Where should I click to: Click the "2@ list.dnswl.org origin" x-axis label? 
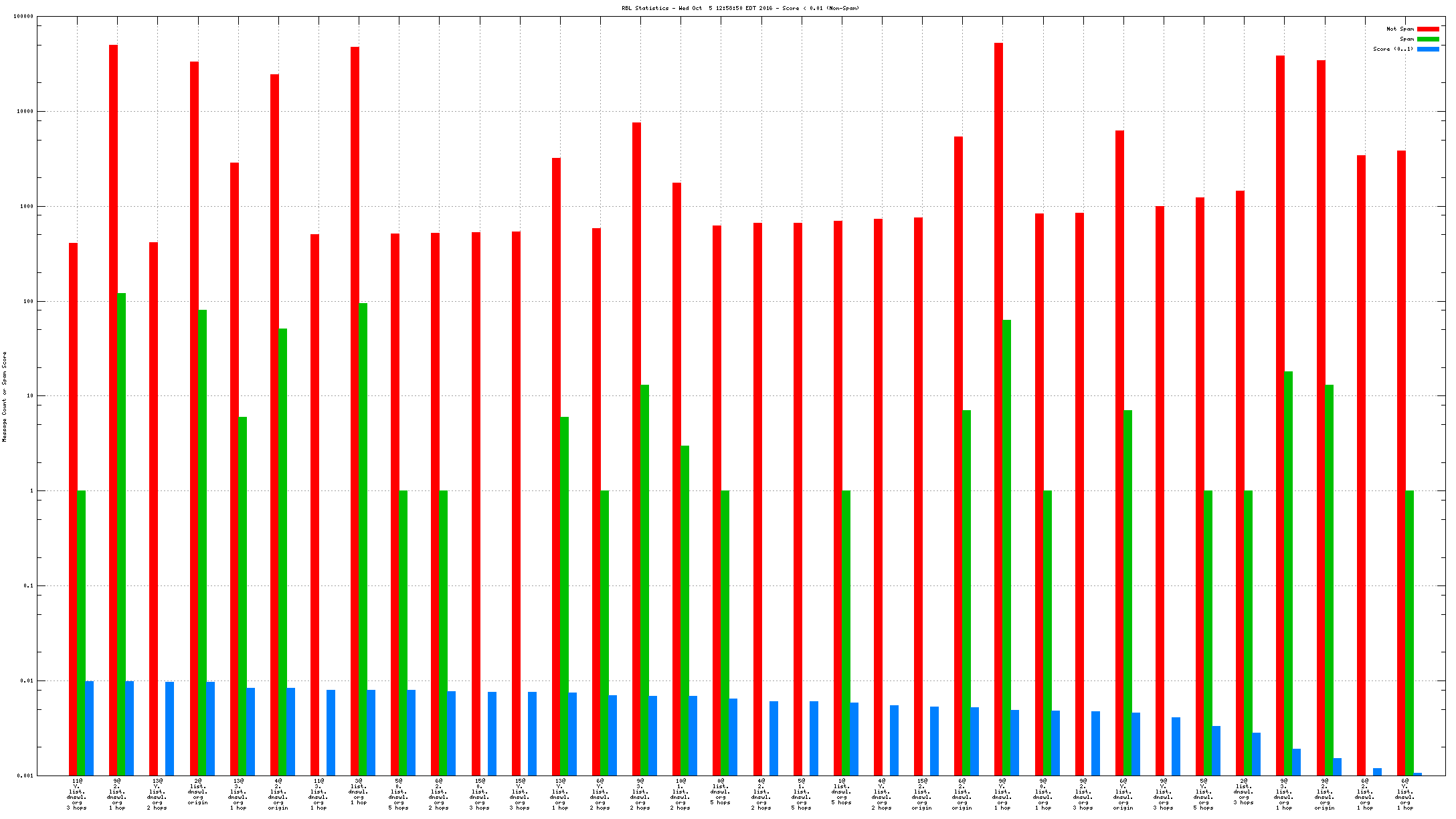click(198, 791)
